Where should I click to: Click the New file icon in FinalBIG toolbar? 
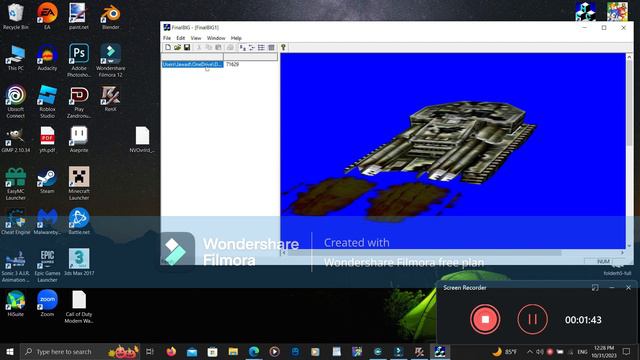pyautogui.click(x=168, y=47)
